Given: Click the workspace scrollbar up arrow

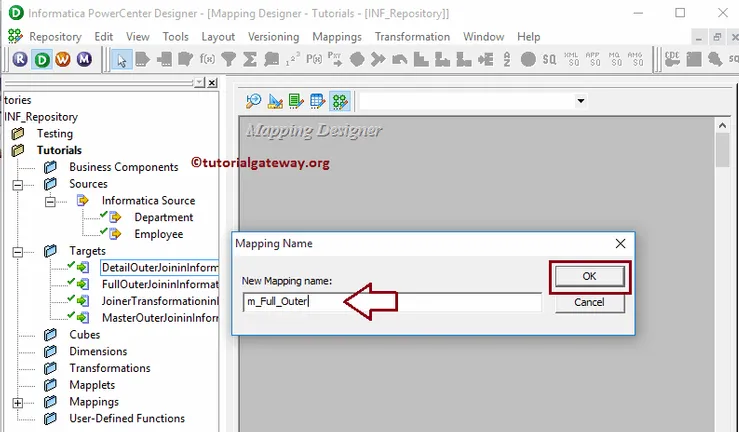Looking at the screenshot, I should click(722, 125).
